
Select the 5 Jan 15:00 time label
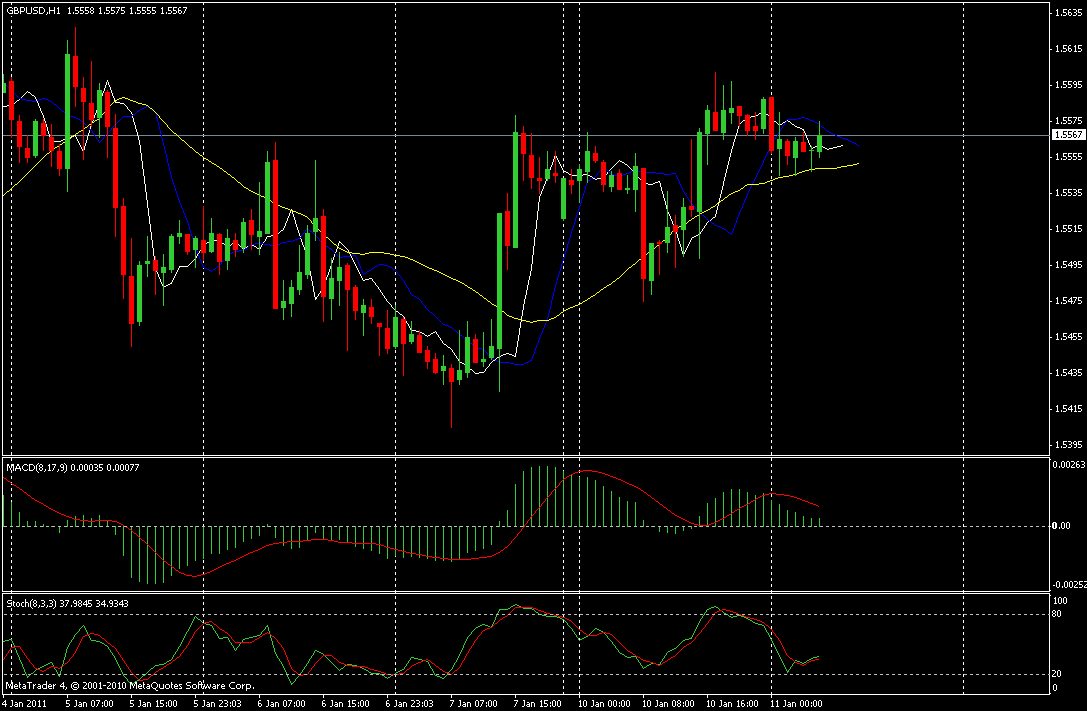pyautogui.click(x=153, y=703)
